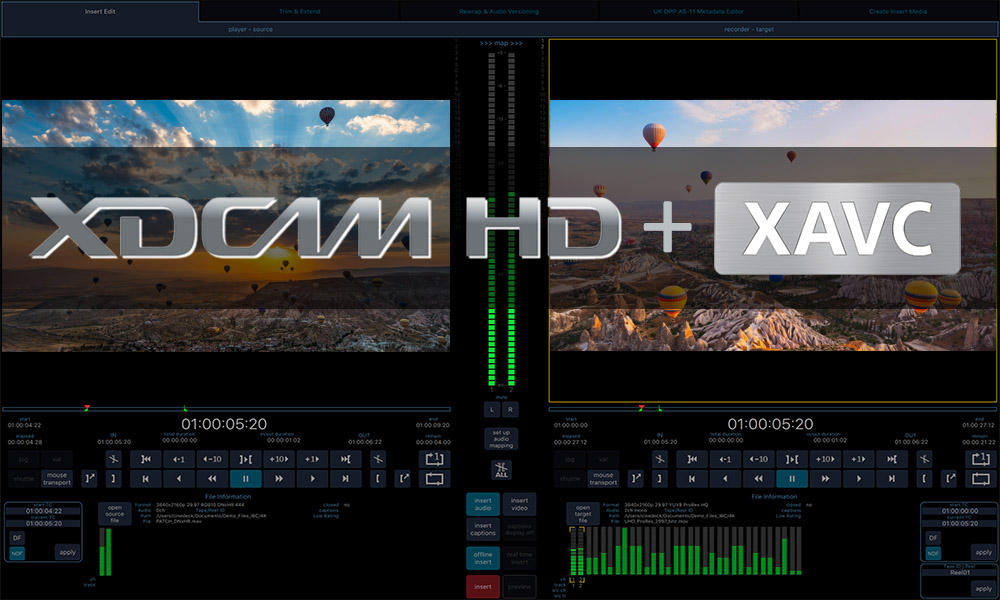The width and height of the screenshot is (1000, 600).
Task: Apply the source start TC settings
Action: [x=68, y=552]
